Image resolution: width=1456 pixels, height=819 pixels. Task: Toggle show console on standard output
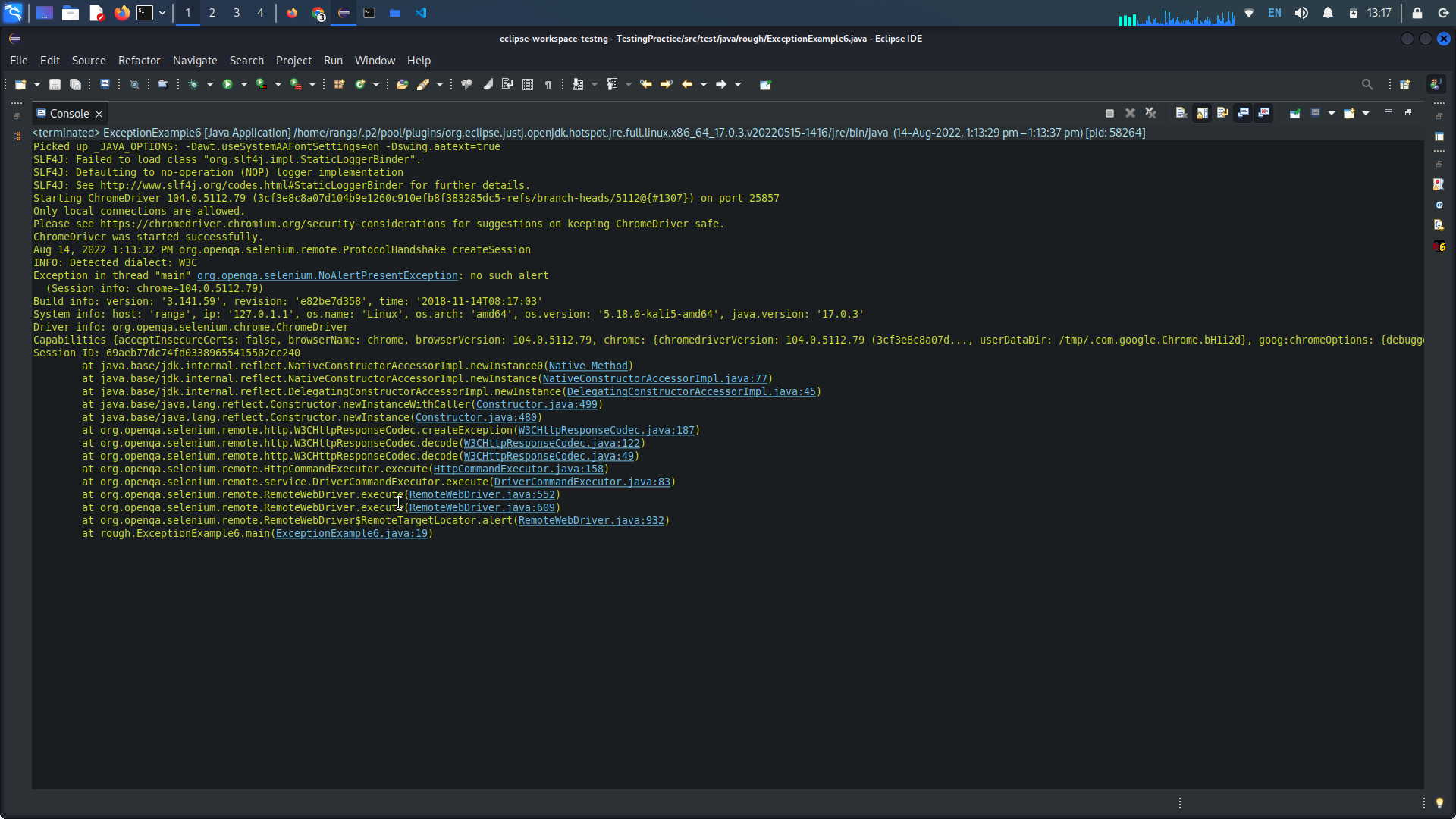[x=1243, y=113]
